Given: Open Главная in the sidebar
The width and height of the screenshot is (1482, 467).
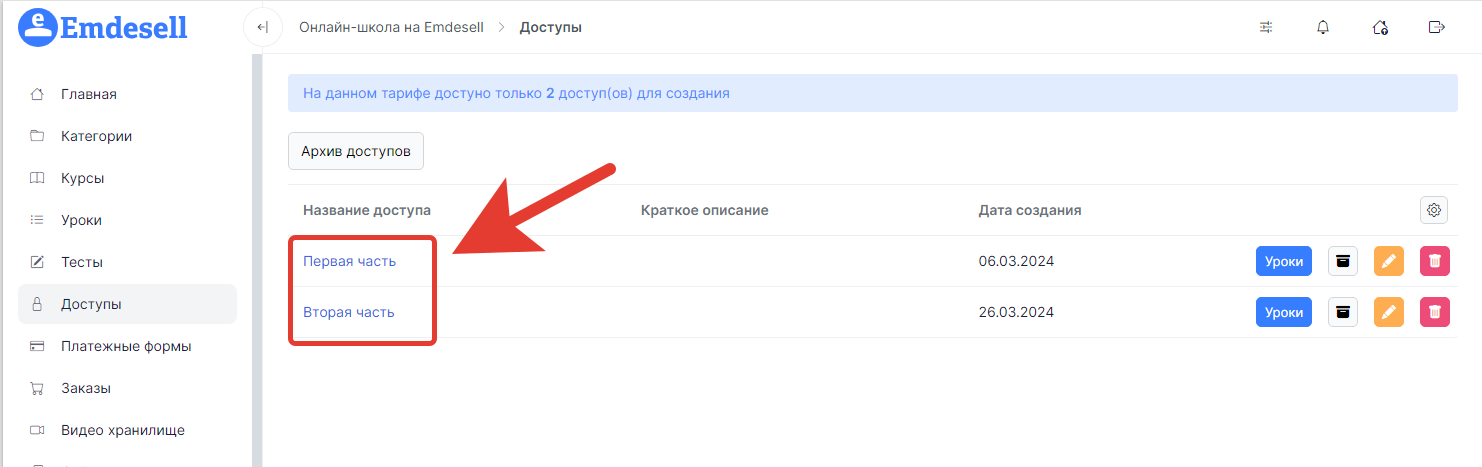Looking at the screenshot, I should (127, 94).
